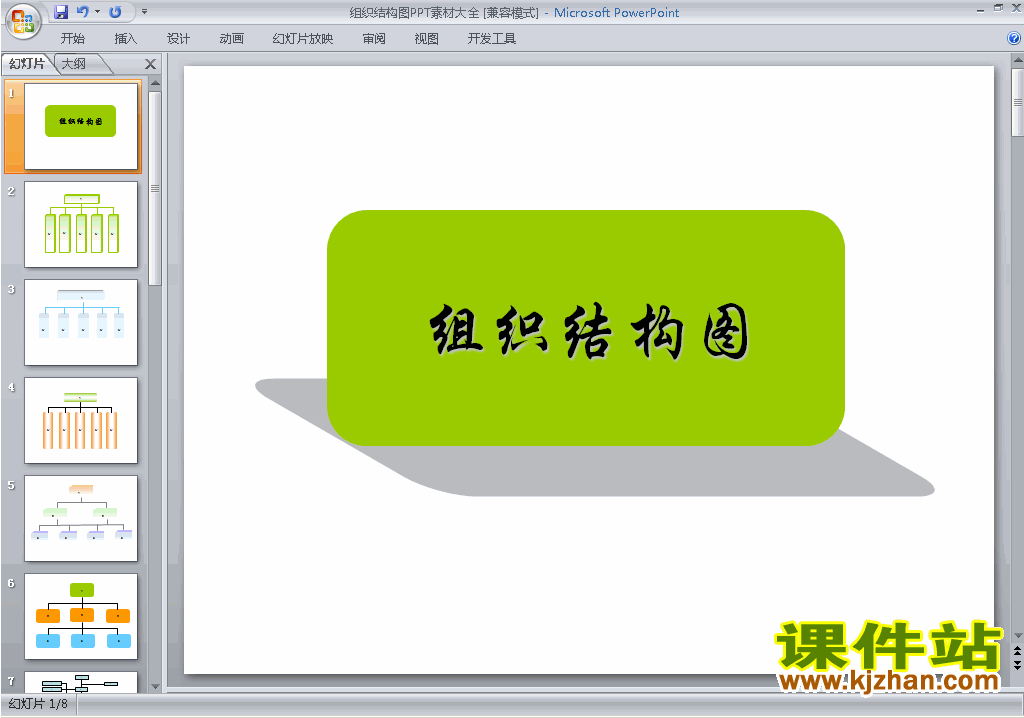Image resolution: width=1024 pixels, height=718 pixels.
Task: Open PowerPoint Help with the question mark icon
Action: pyautogui.click(x=1014, y=39)
